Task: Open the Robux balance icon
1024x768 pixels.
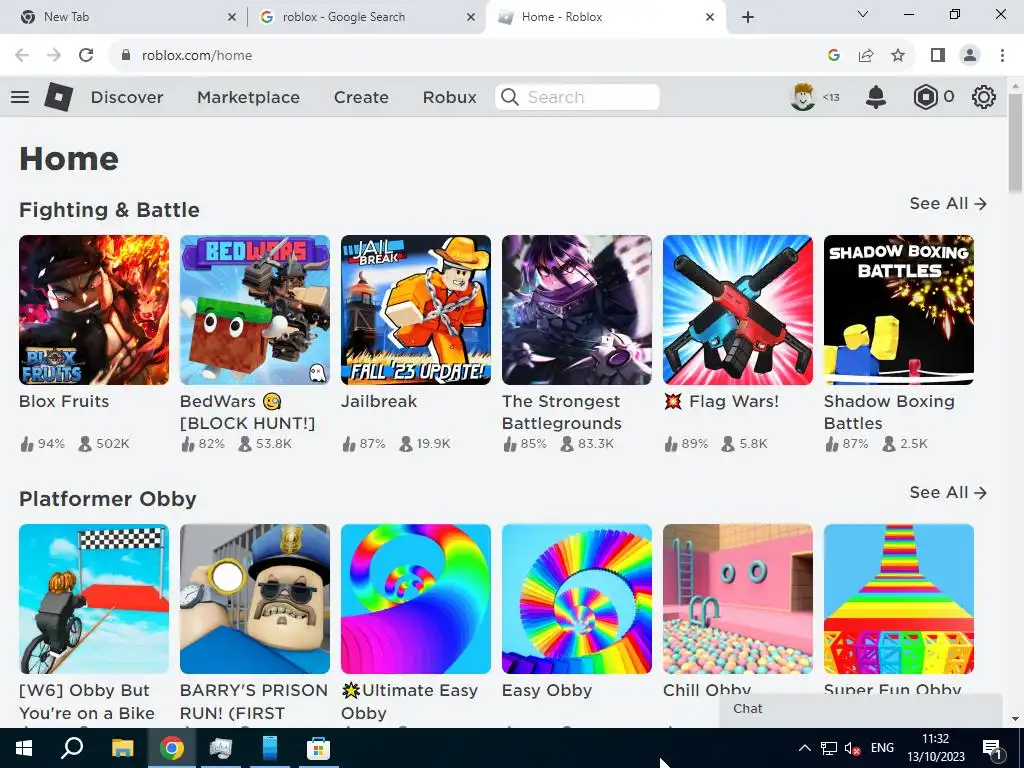Action: (925, 97)
